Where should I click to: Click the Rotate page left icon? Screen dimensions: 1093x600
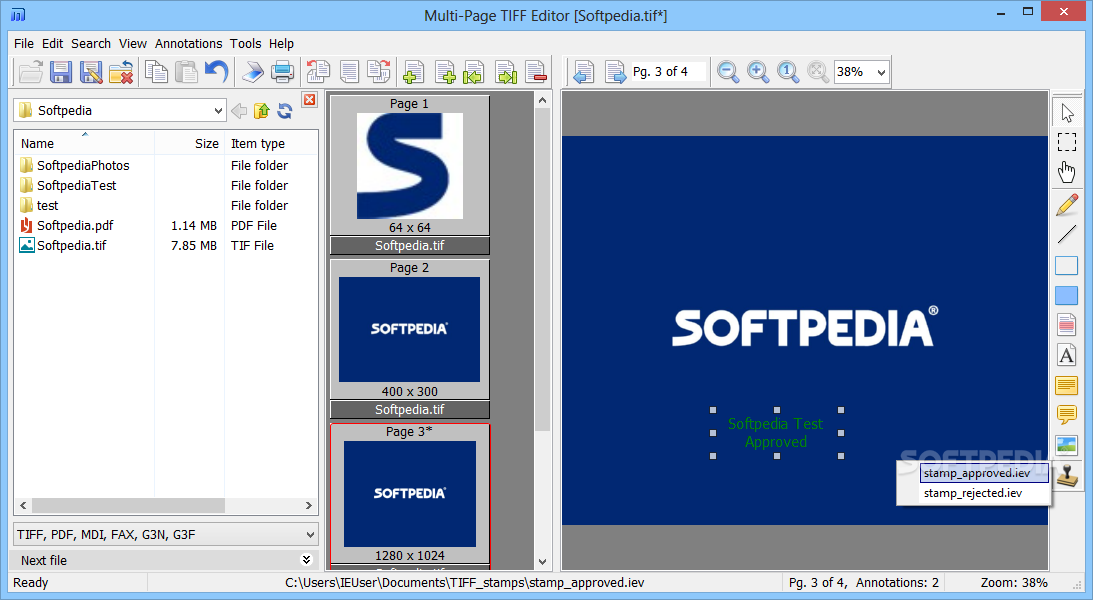[319, 72]
